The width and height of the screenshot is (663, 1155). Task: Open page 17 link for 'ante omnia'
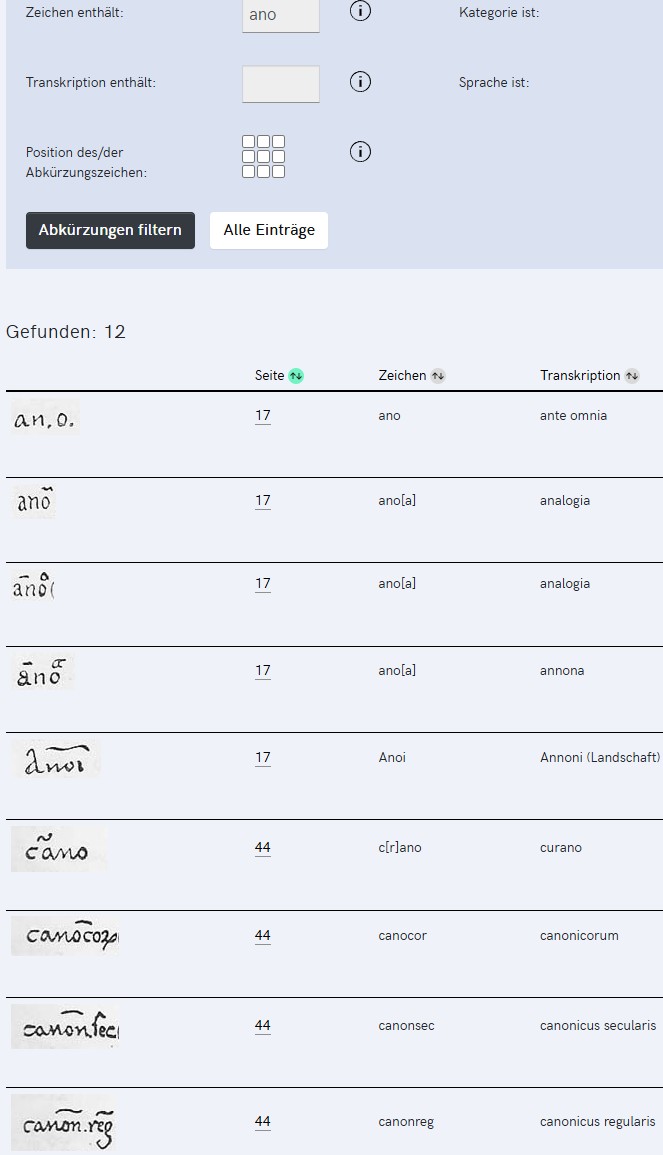(263, 416)
